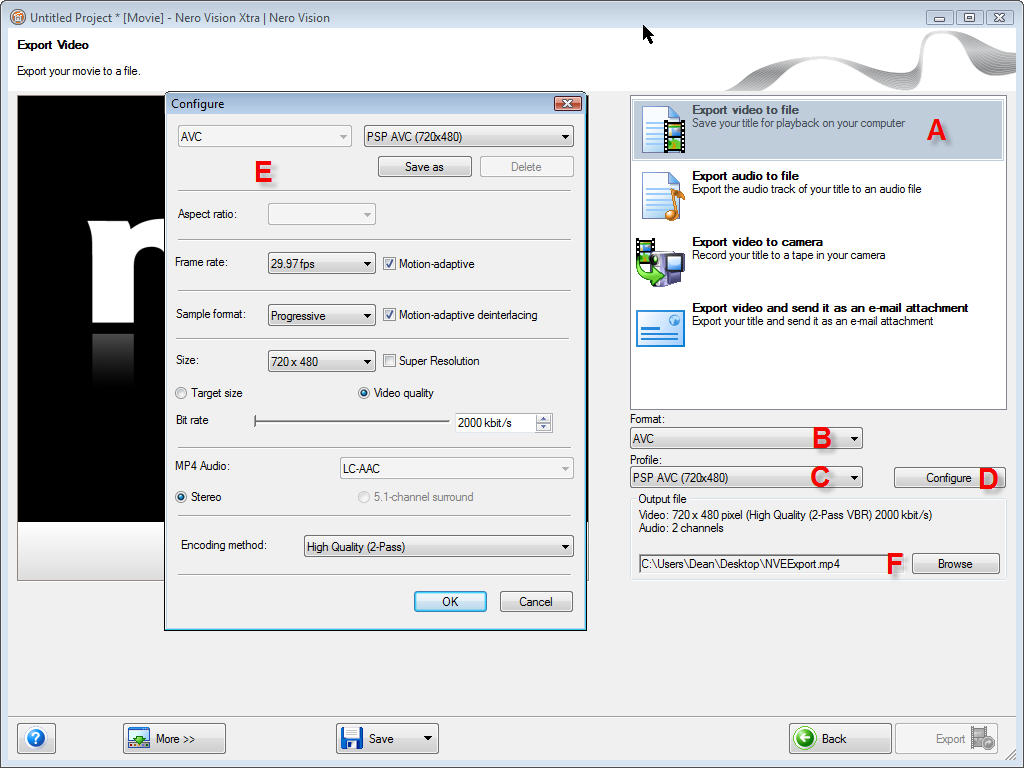This screenshot has height=768, width=1024.
Task: Minimize the Nero Vision window
Action: pyautogui.click(x=939, y=18)
